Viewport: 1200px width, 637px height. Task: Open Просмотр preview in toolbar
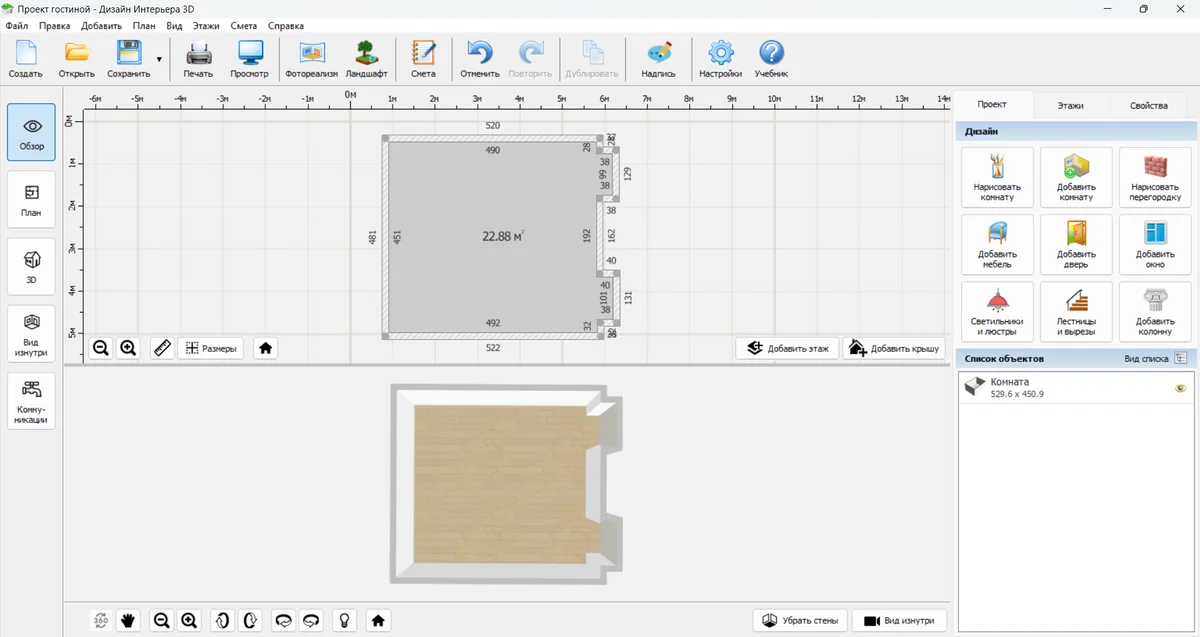[249, 59]
